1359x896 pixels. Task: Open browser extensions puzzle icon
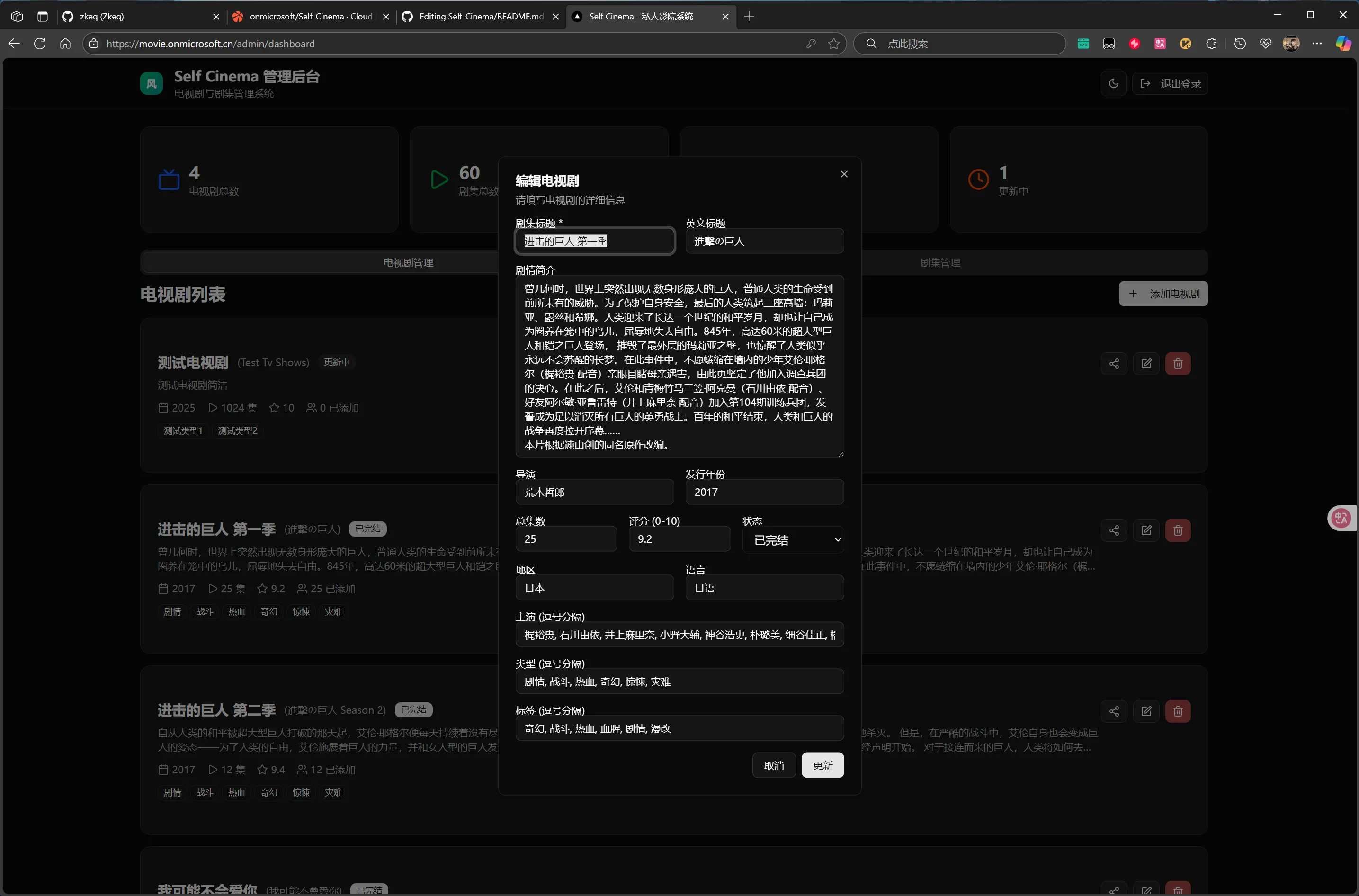[1211, 44]
